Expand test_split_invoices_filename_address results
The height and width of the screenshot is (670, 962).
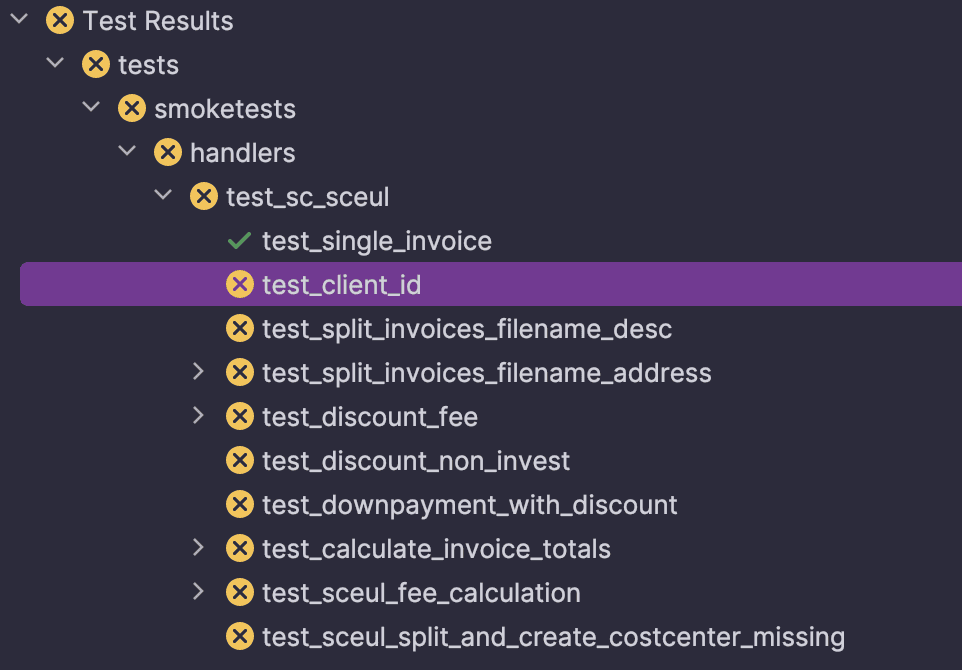tap(198, 372)
